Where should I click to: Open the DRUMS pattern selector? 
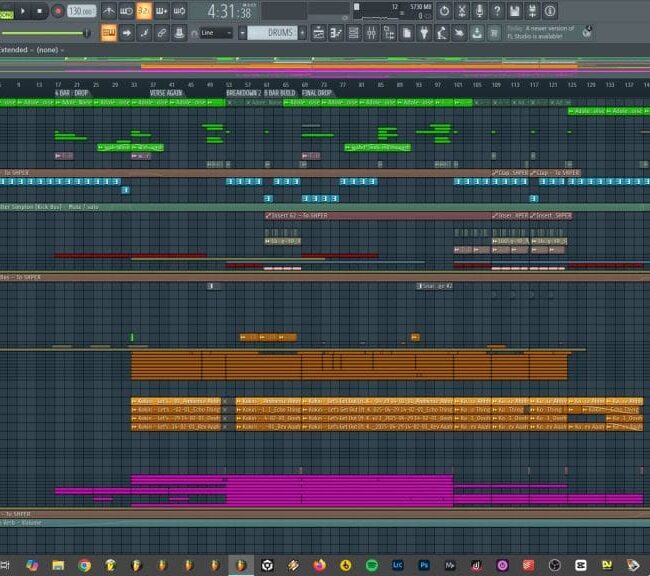(271, 32)
